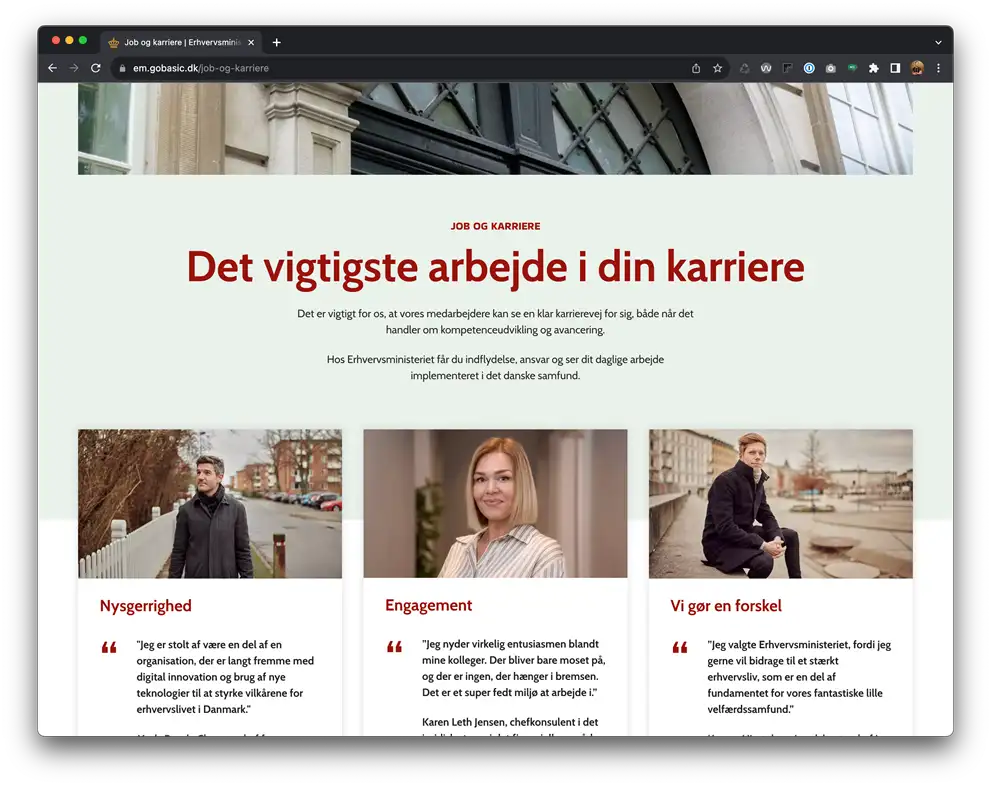Viewport: 992px width, 786px height.
Task: Click the camera screenshot extension icon
Action: click(830, 68)
